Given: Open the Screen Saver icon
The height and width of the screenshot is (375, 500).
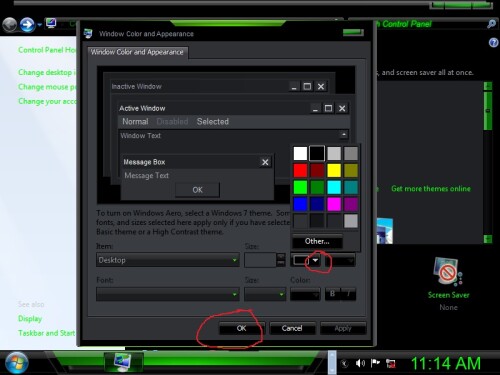Looking at the screenshot, I should [448, 271].
